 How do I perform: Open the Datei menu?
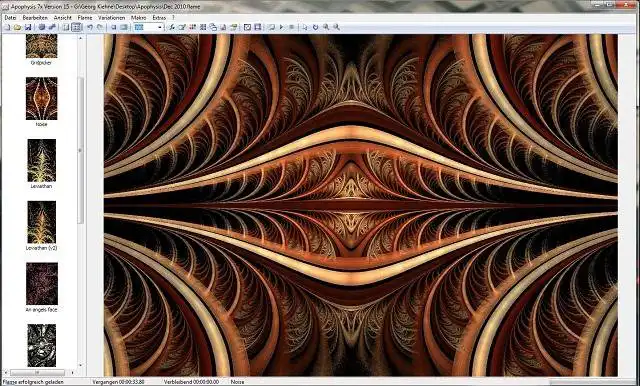[10, 18]
